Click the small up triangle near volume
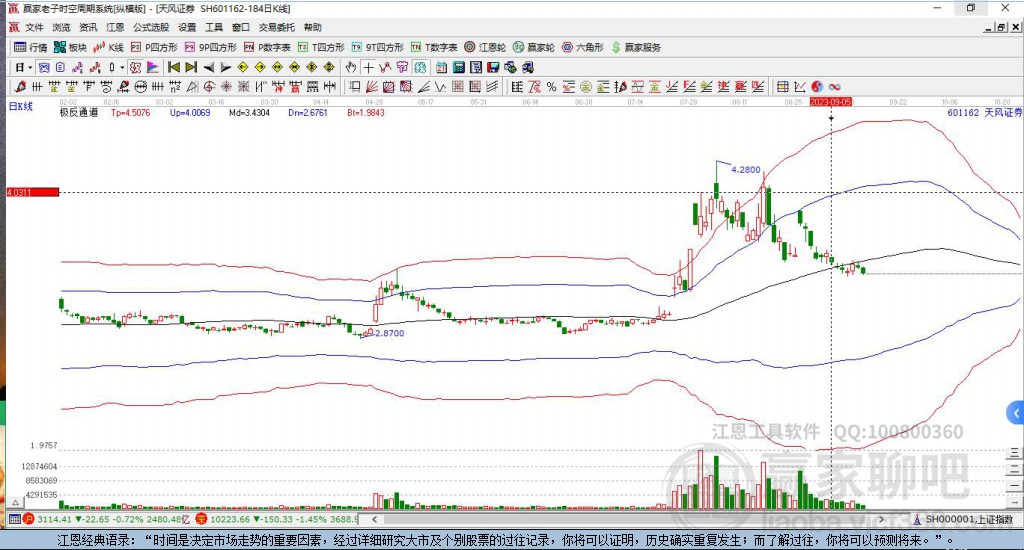Image resolution: width=1024 pixels, height=550 pixels. (16, 502)
